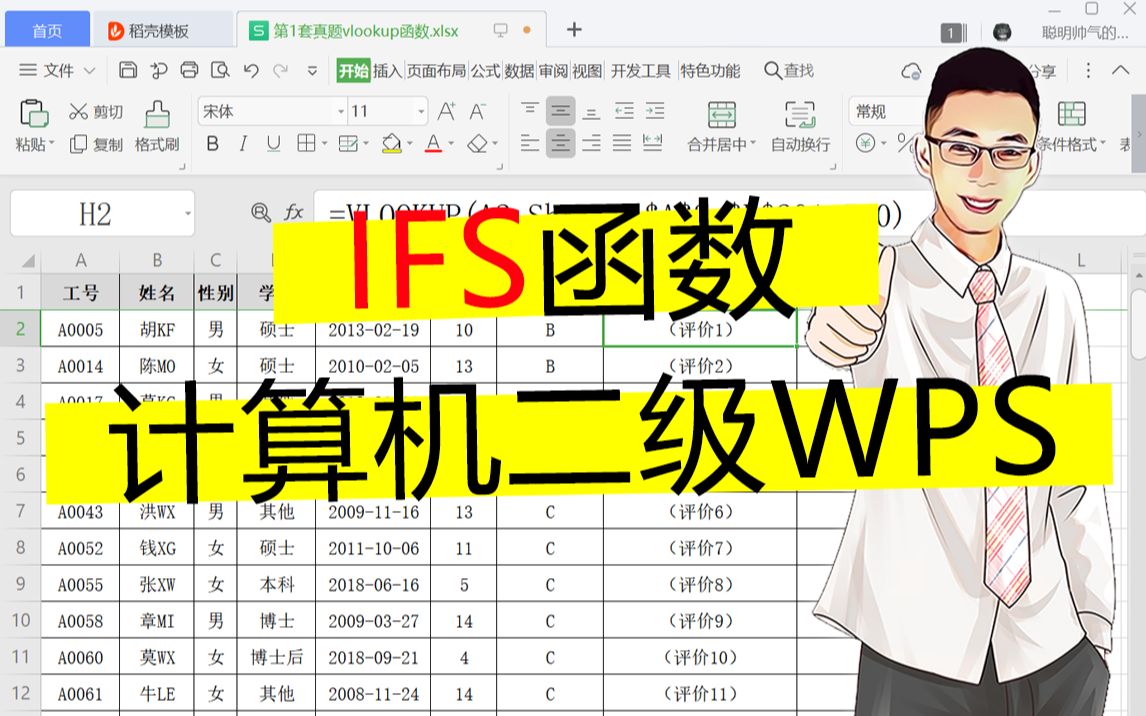Click the insert function fx icon
The image size is (1146, 716).
point(294,213)
